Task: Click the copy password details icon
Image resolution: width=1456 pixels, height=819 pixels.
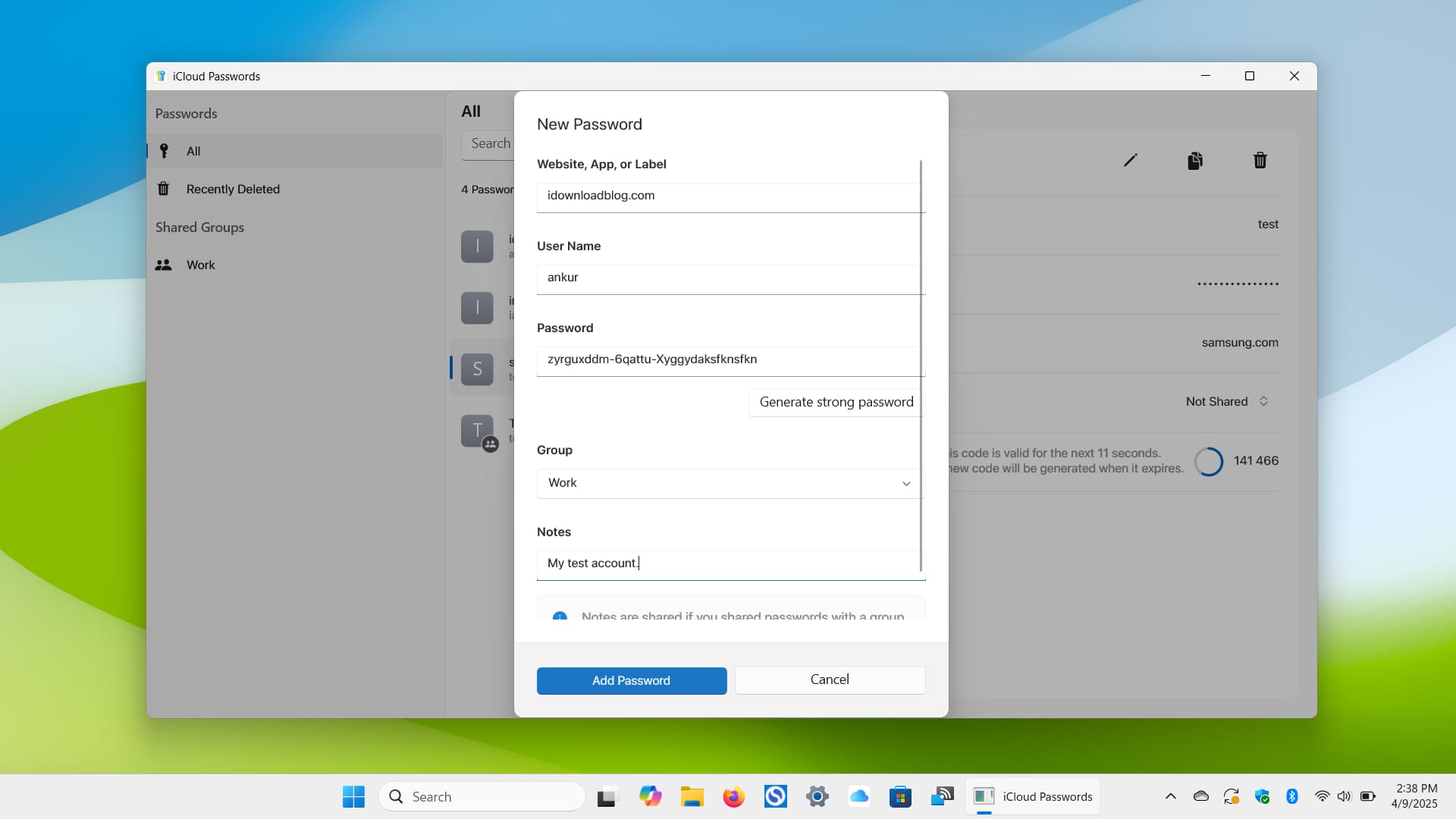Action: 1195,160
